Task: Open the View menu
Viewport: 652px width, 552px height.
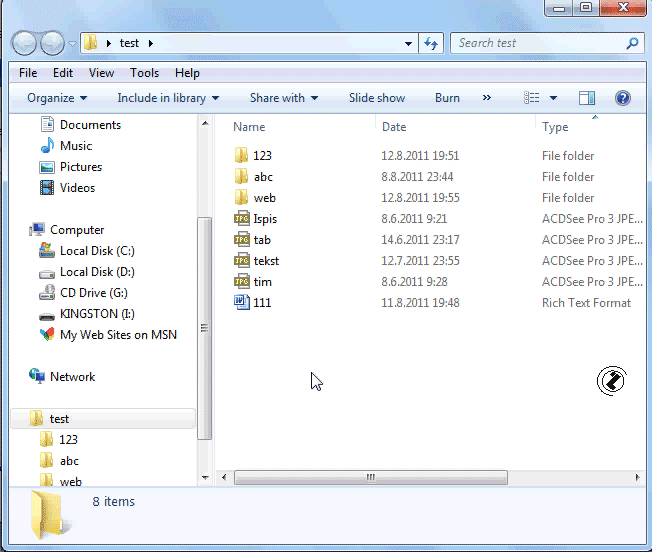Action: click(101, 73)
